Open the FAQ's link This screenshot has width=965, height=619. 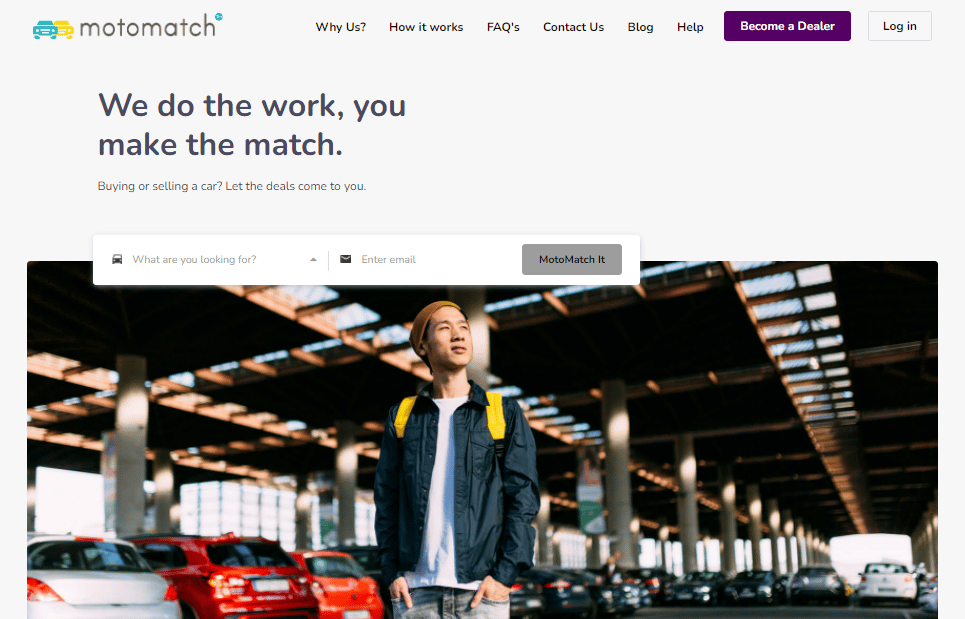coord(503,27)
